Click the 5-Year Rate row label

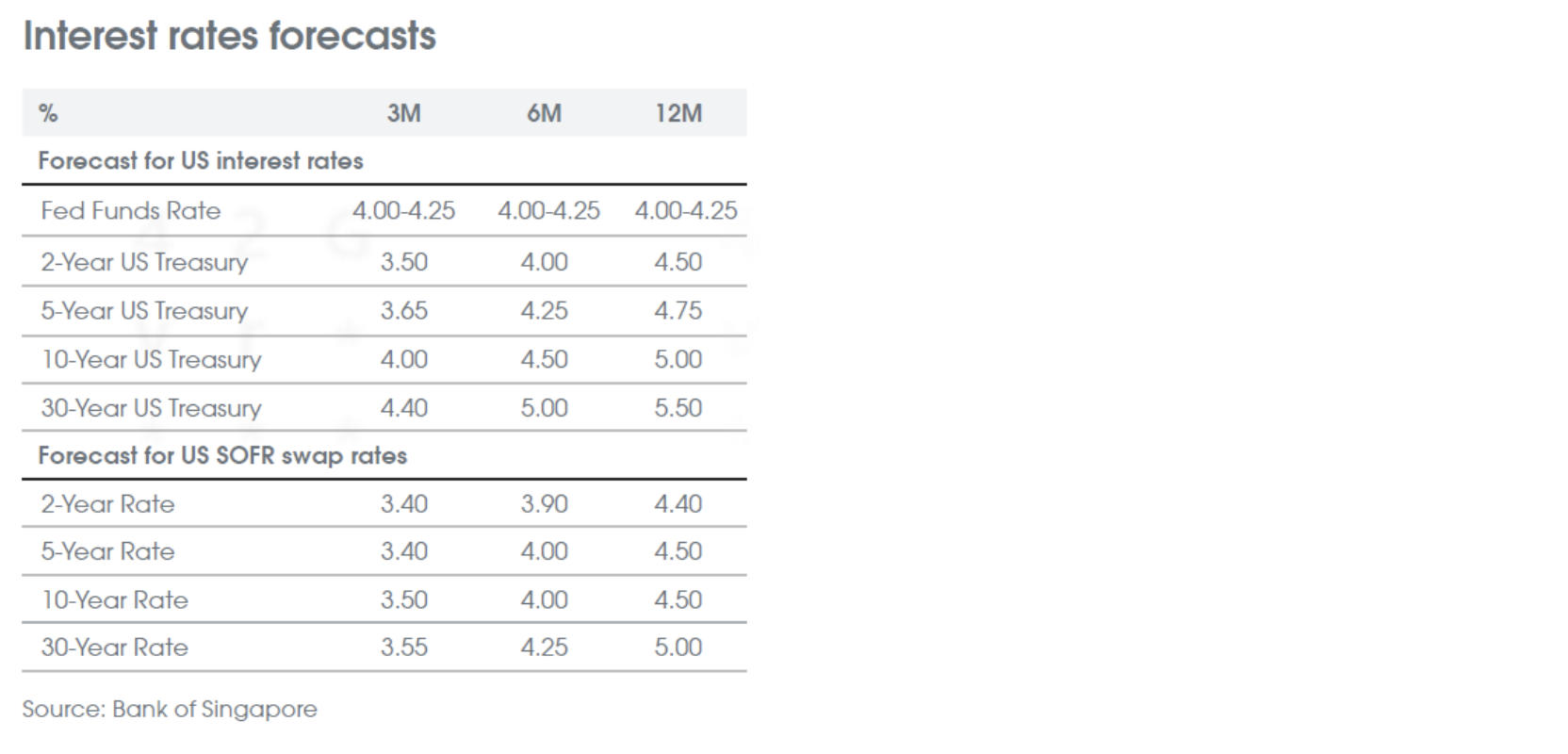click(x=107, y=551)
